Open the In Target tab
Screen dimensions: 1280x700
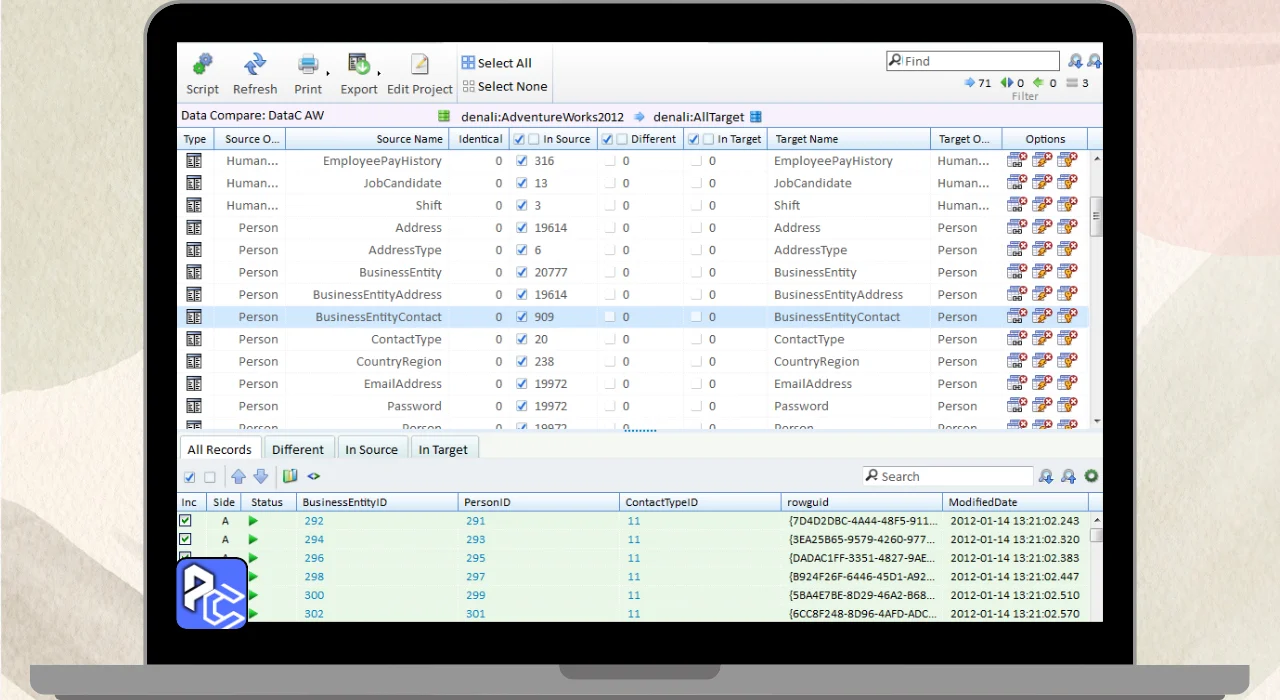(443, 449)
